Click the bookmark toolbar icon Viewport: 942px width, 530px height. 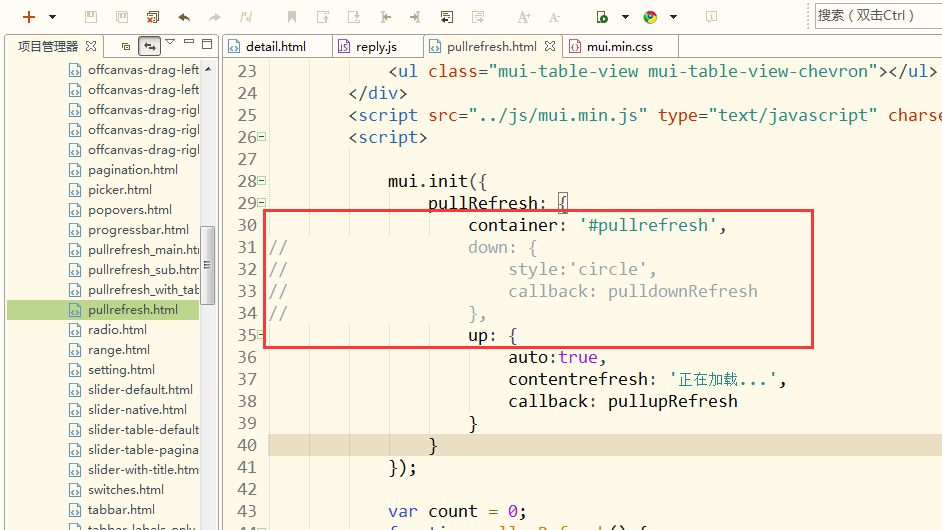tap(292, 17)
